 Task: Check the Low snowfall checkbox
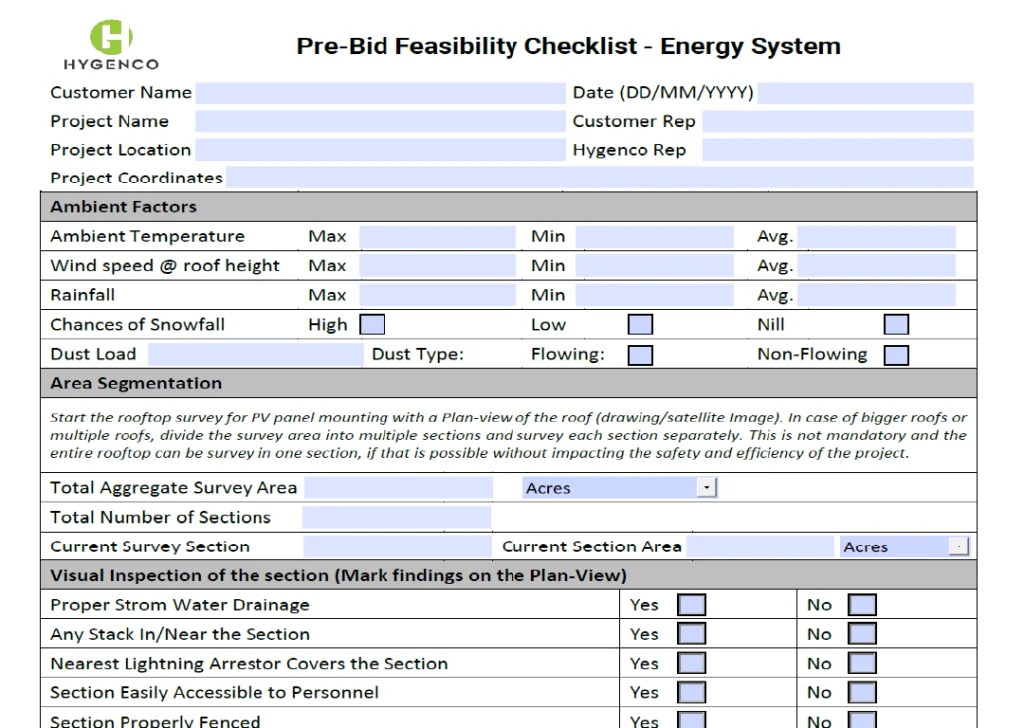(x=640, y=325)
